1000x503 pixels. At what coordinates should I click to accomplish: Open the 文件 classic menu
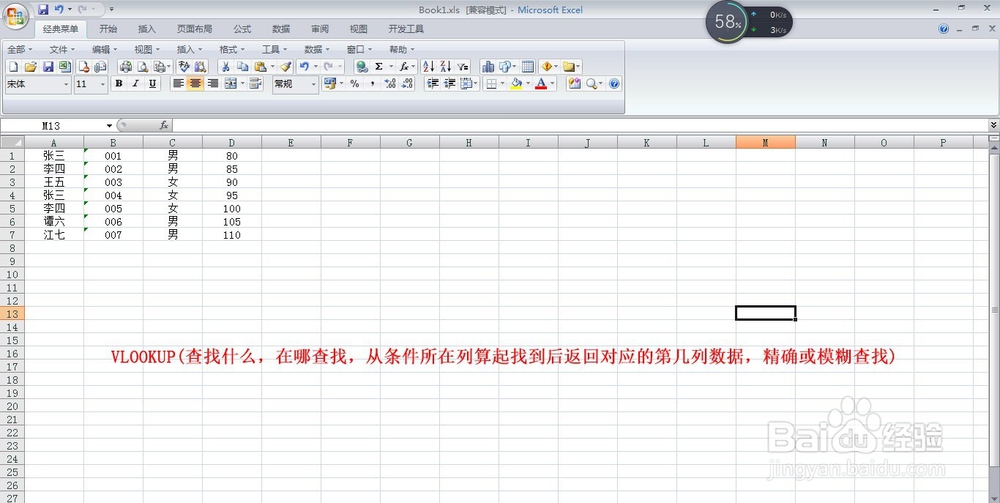(62, 49)
